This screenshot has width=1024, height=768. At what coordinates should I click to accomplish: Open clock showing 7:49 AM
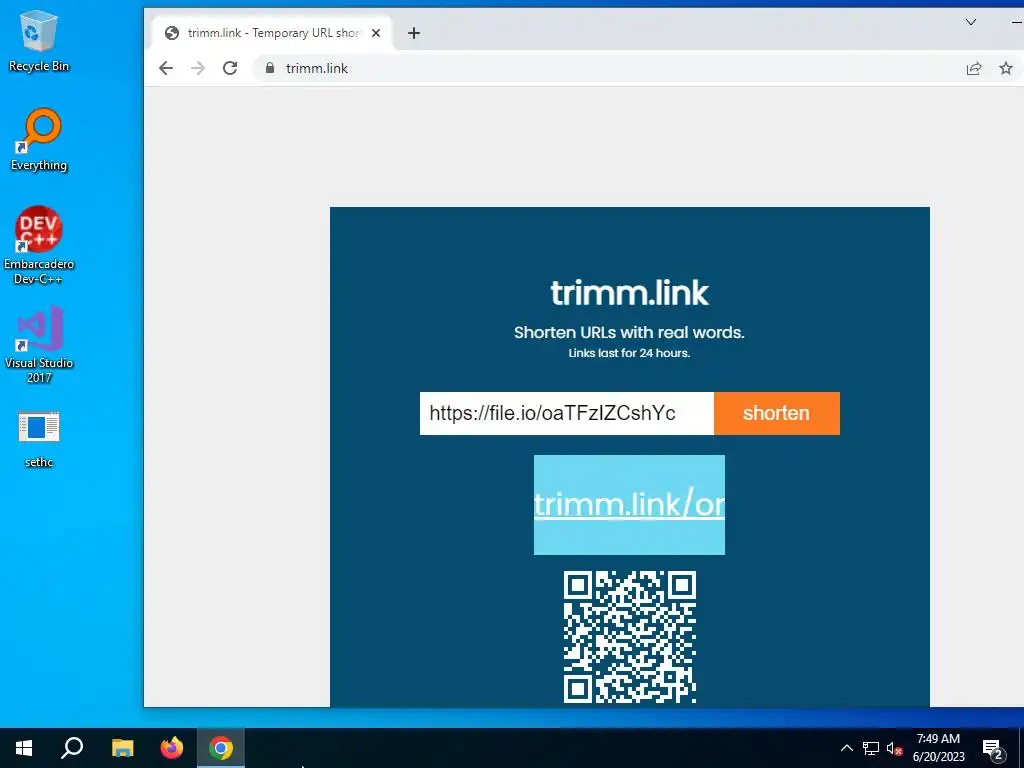pos(938,748)
